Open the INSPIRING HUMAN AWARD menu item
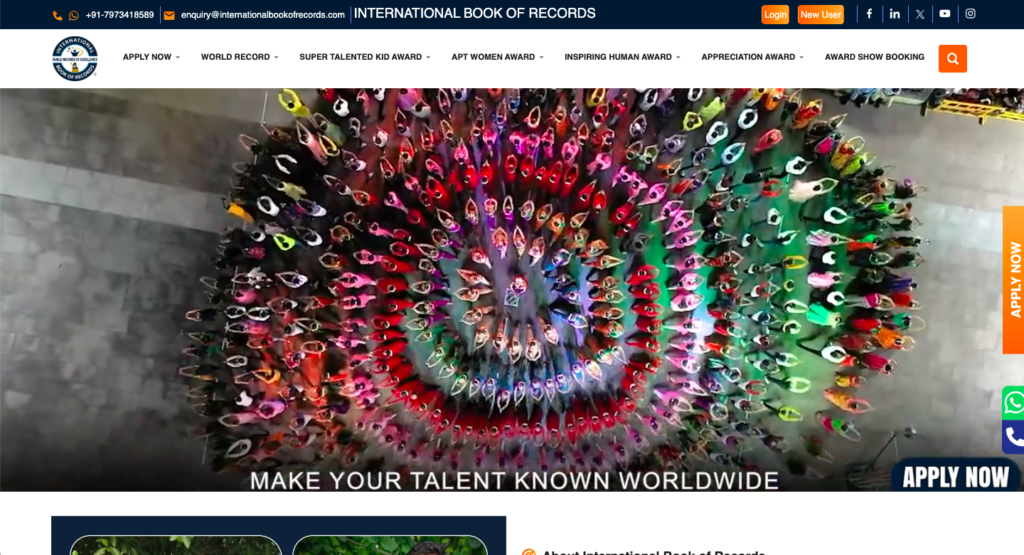The width and height of the screenshot is (1024, 555). click(x=618, y=57)
